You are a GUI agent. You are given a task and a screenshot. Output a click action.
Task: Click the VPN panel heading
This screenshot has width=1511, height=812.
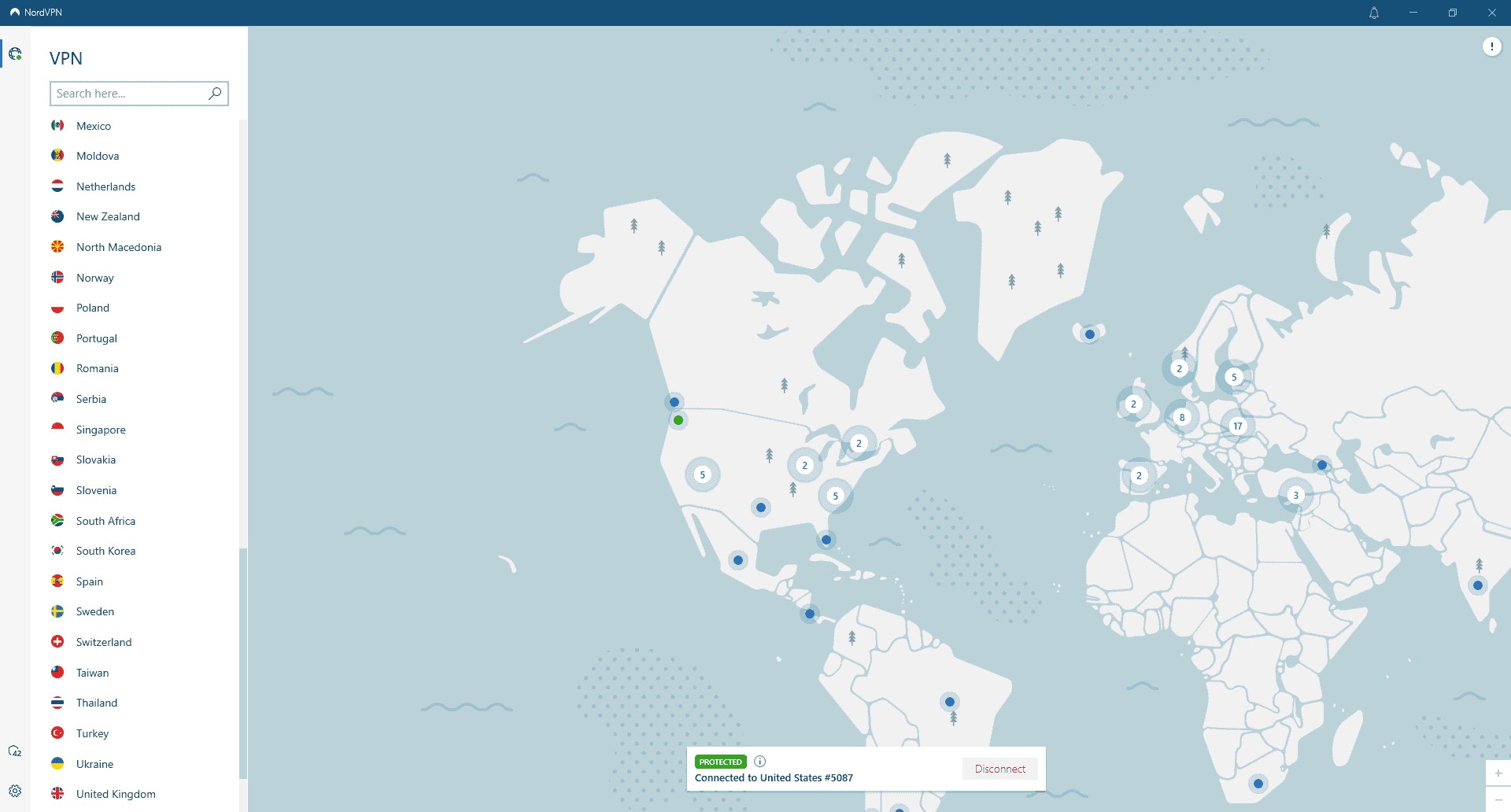[66, 58]
